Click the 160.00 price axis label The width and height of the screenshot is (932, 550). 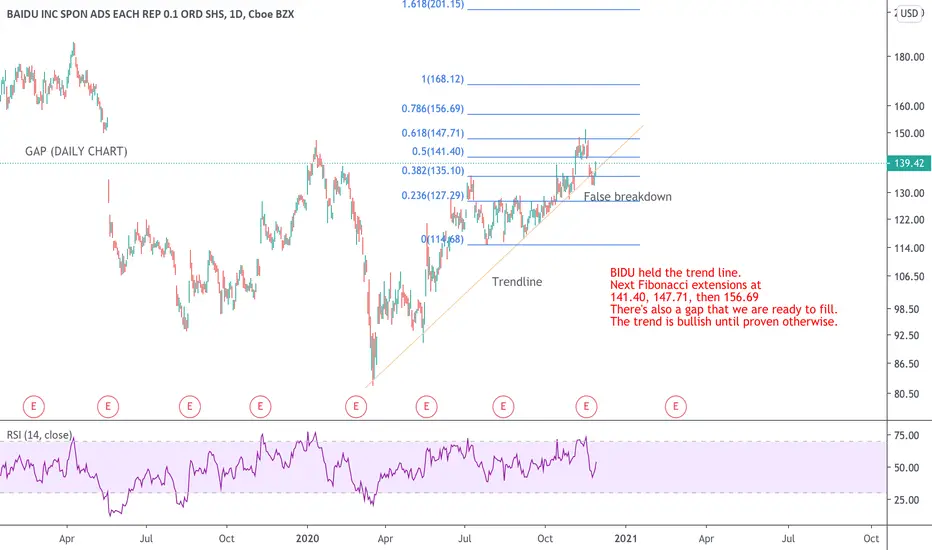pos(909,106)
